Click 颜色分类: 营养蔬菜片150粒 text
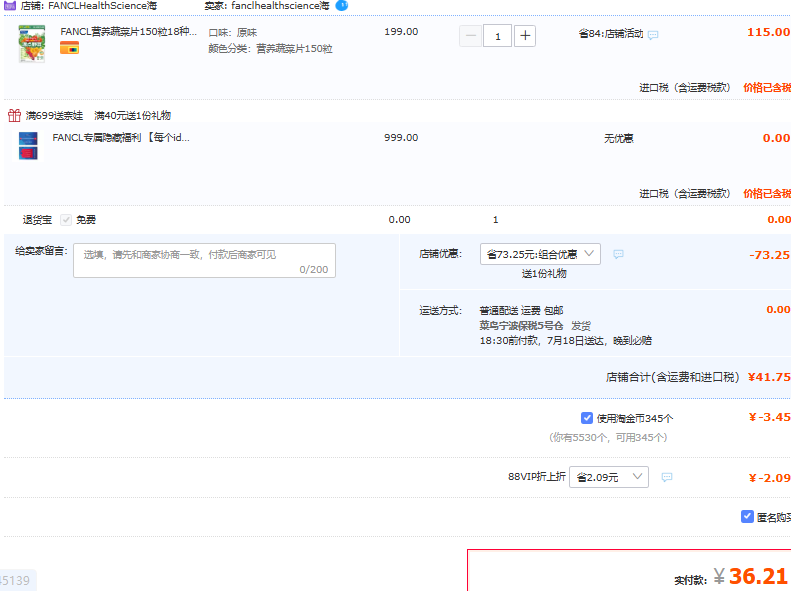This screenshot has width=791, height=591. [x=270, y=49]
